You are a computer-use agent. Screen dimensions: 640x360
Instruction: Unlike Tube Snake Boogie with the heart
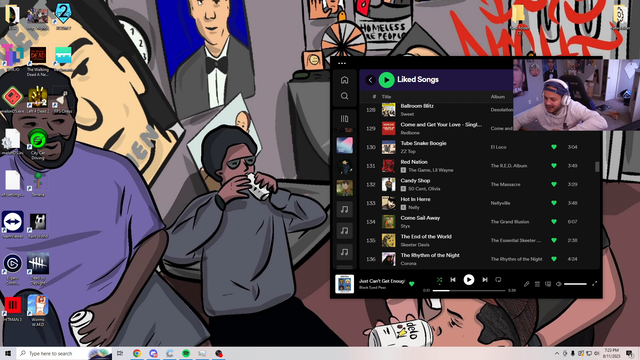tap(554, 147)
